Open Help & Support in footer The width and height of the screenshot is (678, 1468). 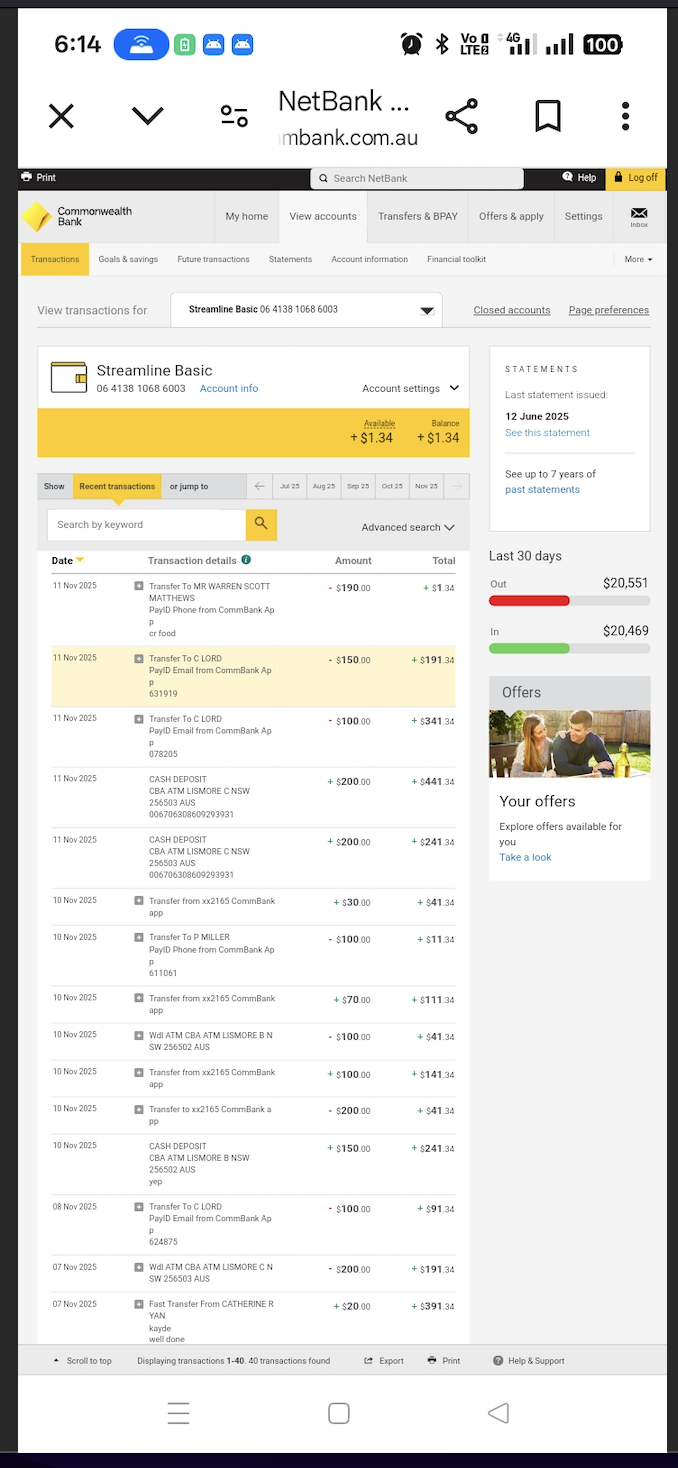[x=529, y=1360]
